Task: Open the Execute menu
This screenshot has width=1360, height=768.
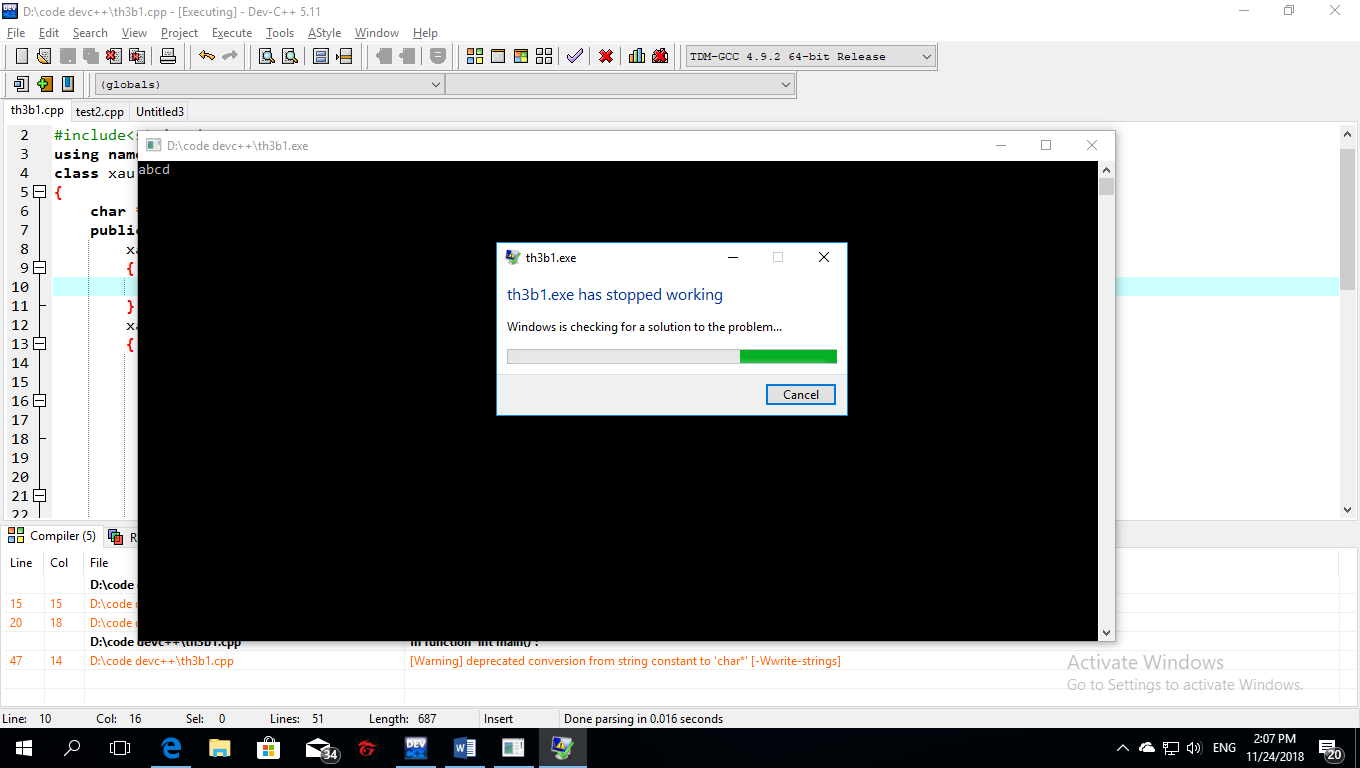Action: pyautogui.click(x=231, y=33)
